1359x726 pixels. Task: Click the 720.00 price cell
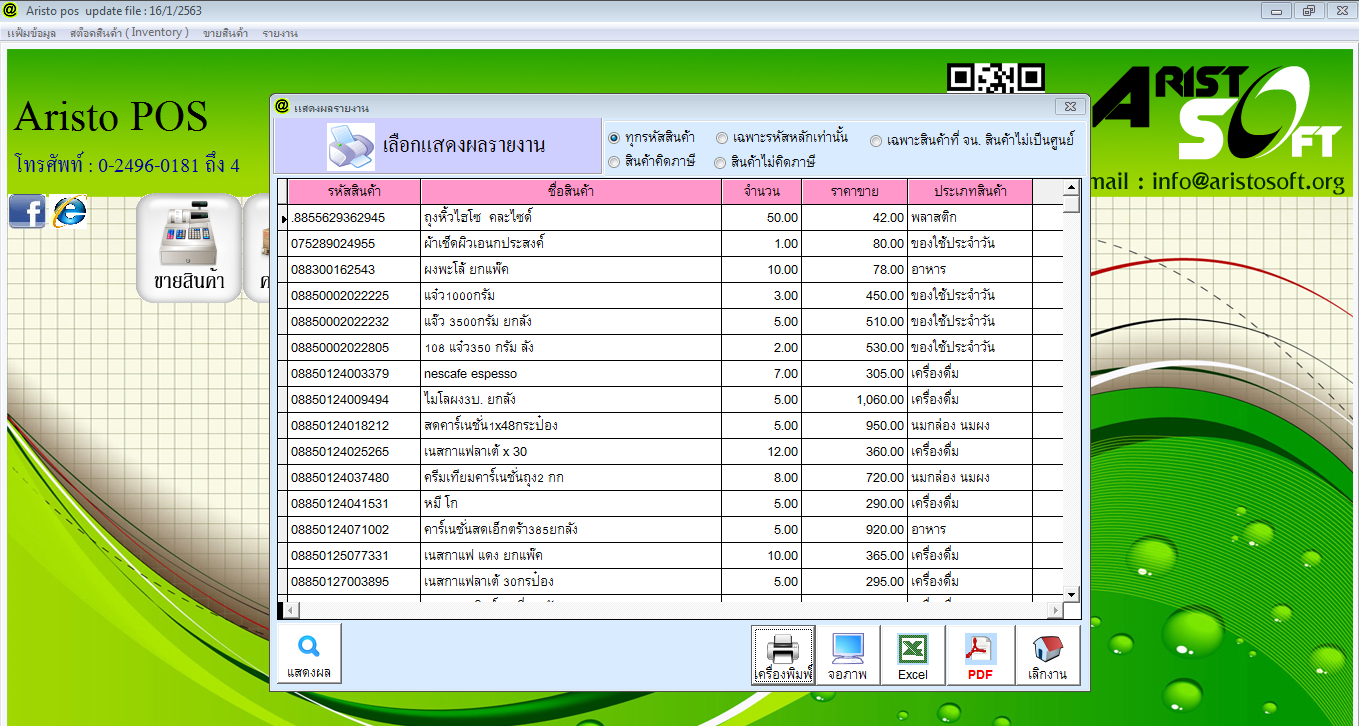point(854,477)
